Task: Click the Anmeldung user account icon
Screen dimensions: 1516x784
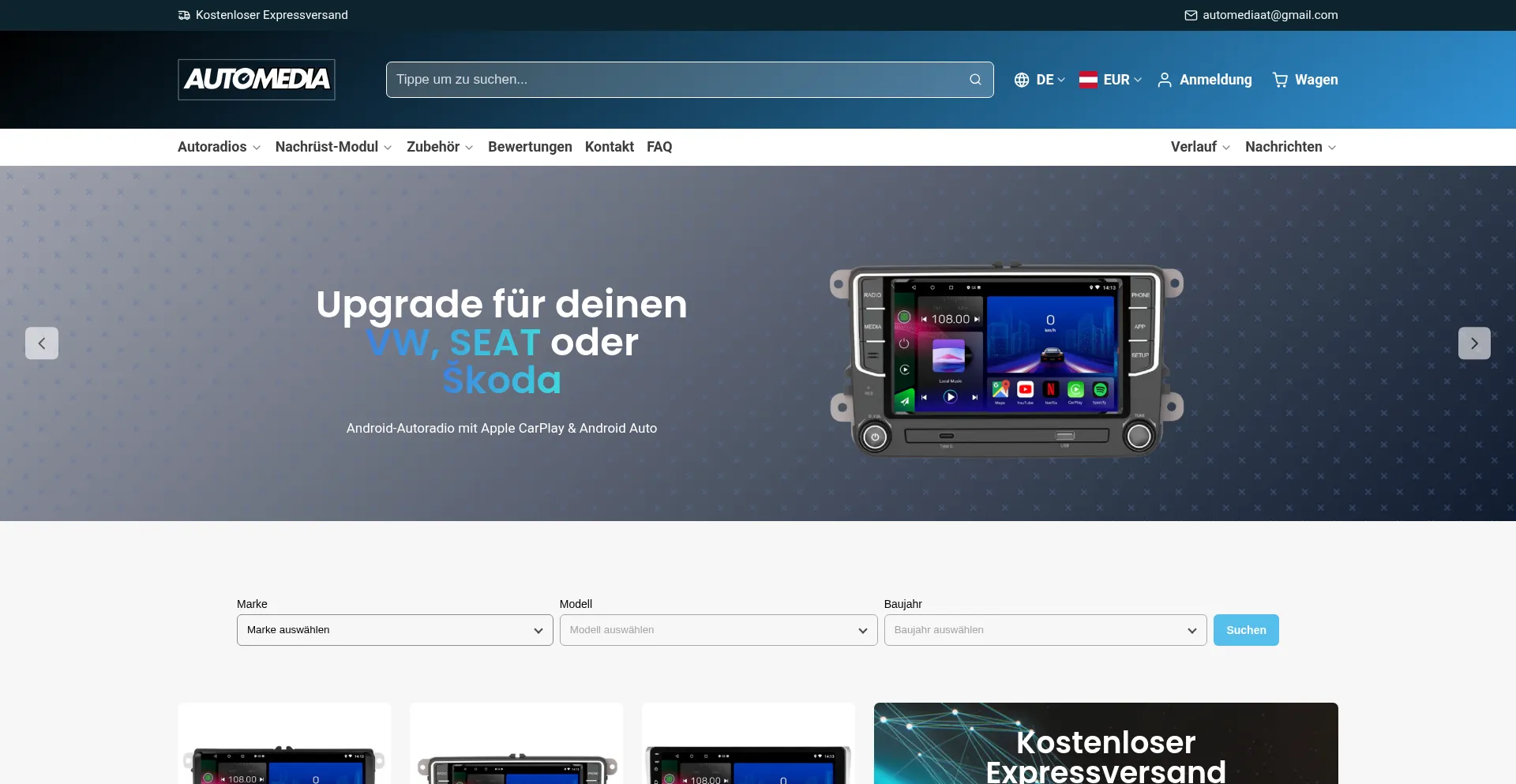Action: point(1164,80)
